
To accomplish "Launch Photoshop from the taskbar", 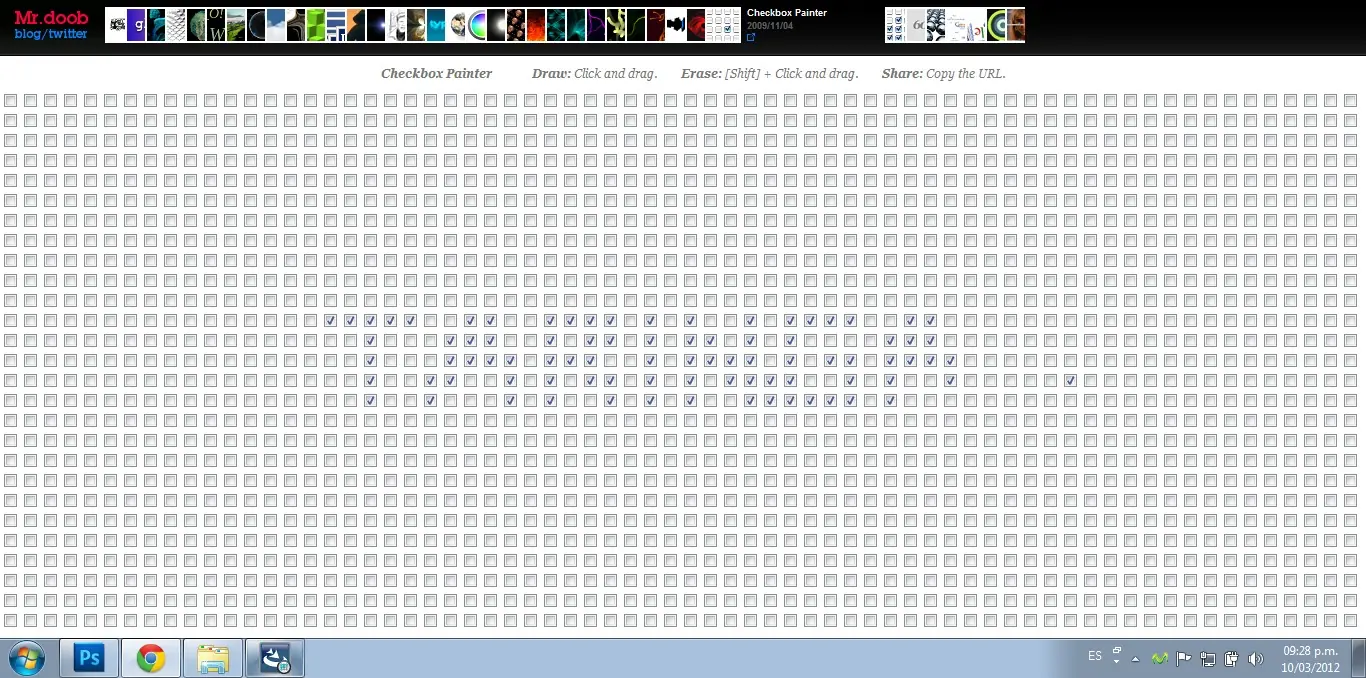I will pos(89,658).
